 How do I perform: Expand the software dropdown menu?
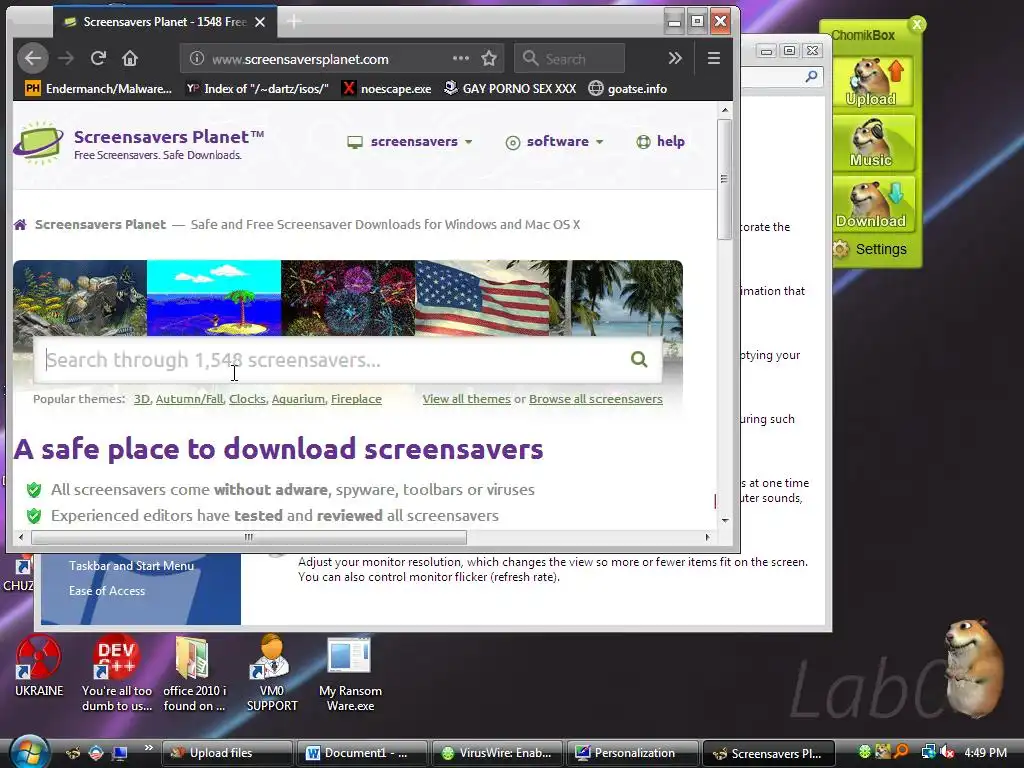pos(554,142)
